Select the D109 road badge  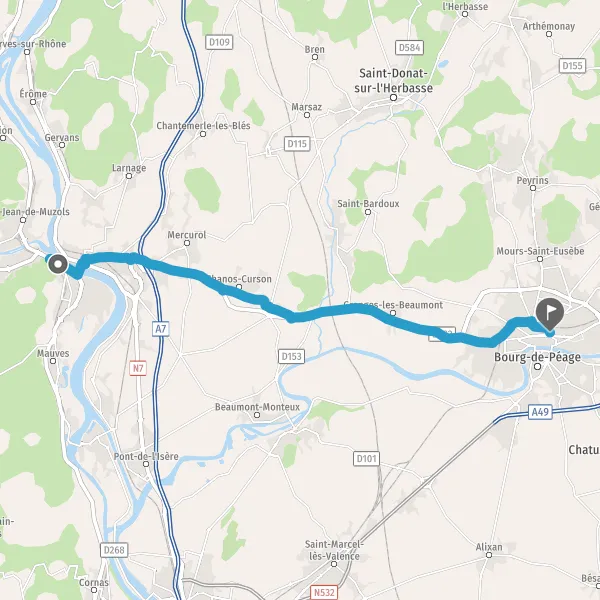(x=219, y=42)
